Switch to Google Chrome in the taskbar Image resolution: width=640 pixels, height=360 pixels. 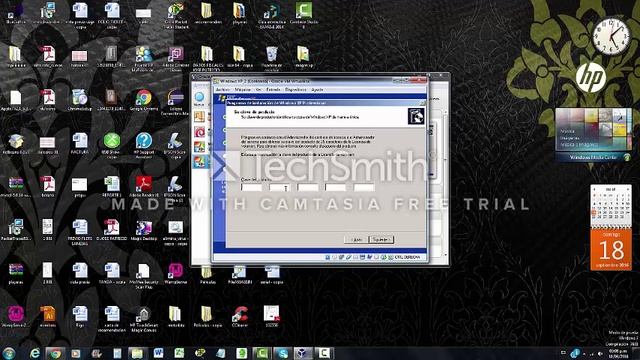55,353
